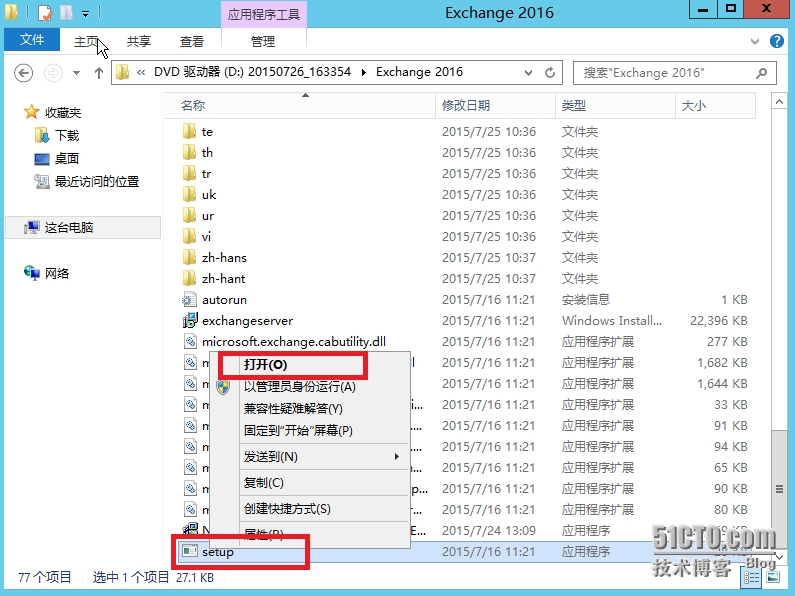
Task: Click the search magnifier icon
Action: [761, 73]
